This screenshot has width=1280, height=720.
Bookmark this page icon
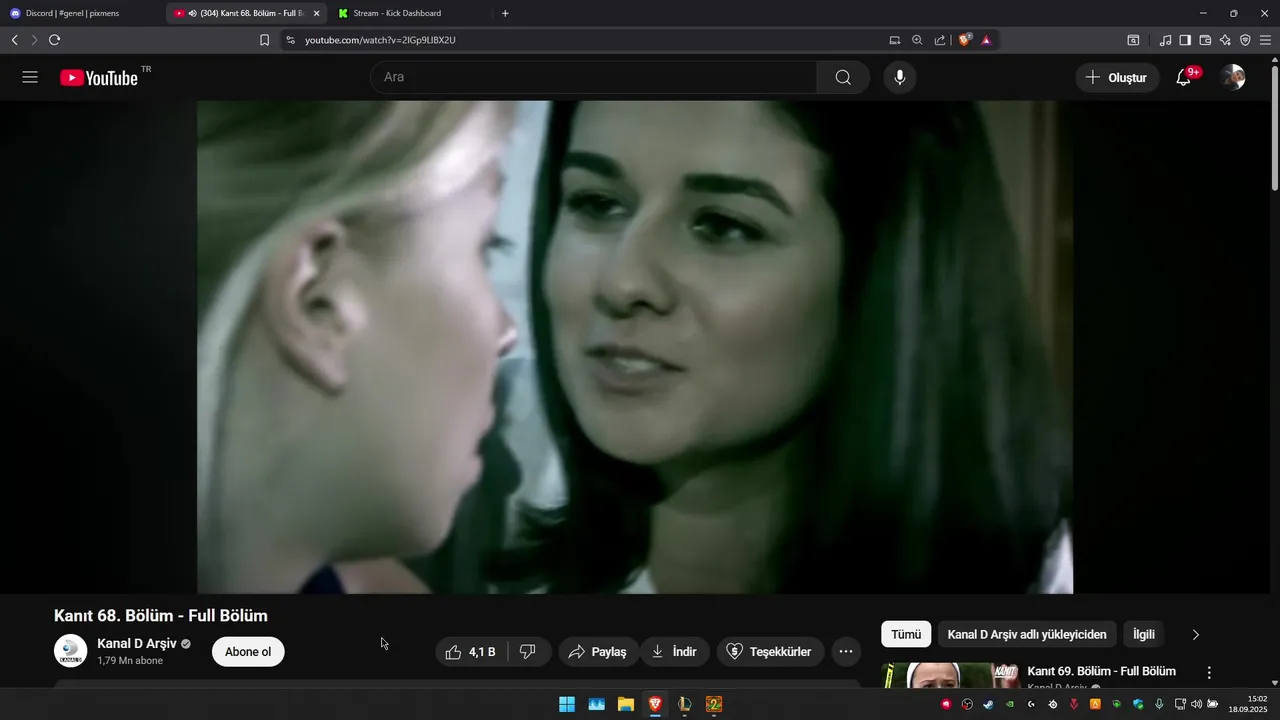click(264, 40)
